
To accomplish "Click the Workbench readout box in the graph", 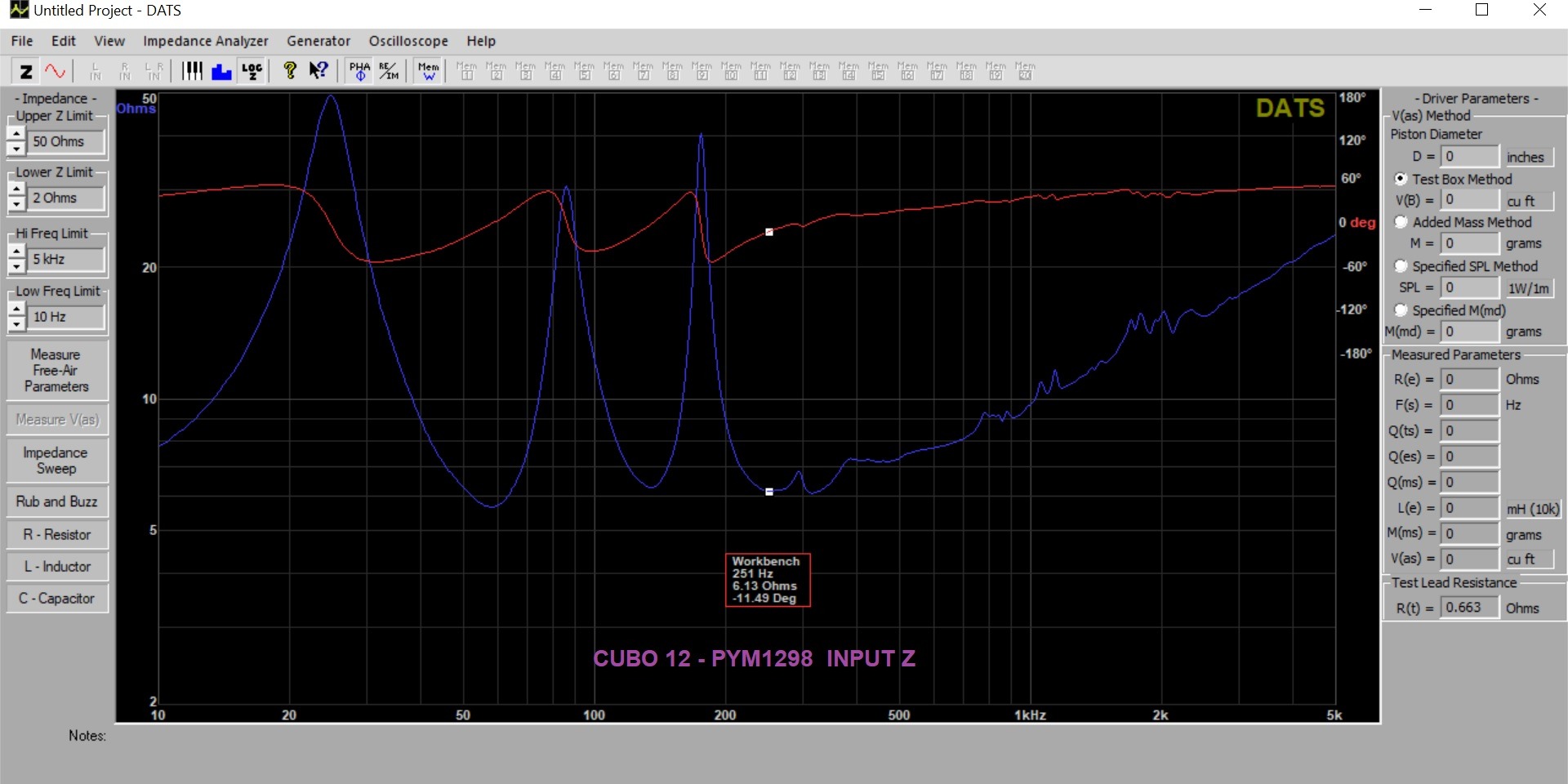I will 768,580.
